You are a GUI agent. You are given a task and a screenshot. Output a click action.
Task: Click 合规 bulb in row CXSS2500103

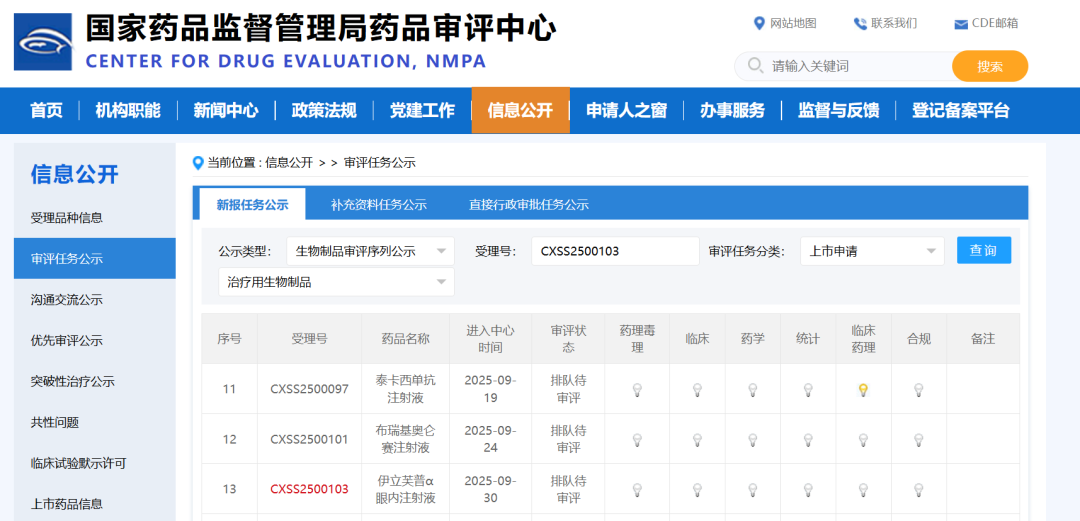coord(918,490)
